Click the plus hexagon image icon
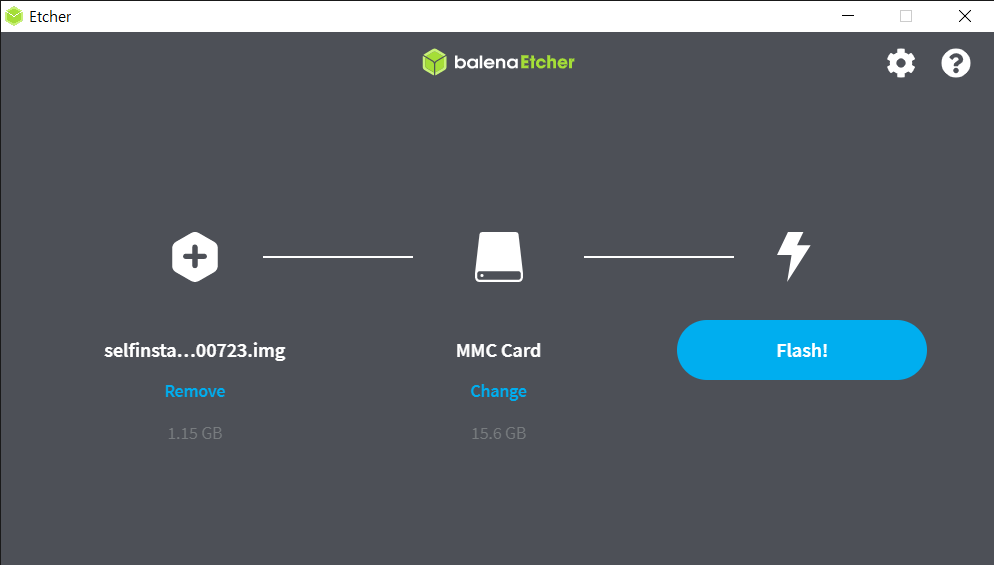The image size is (994, 565). tap(195, 257)
